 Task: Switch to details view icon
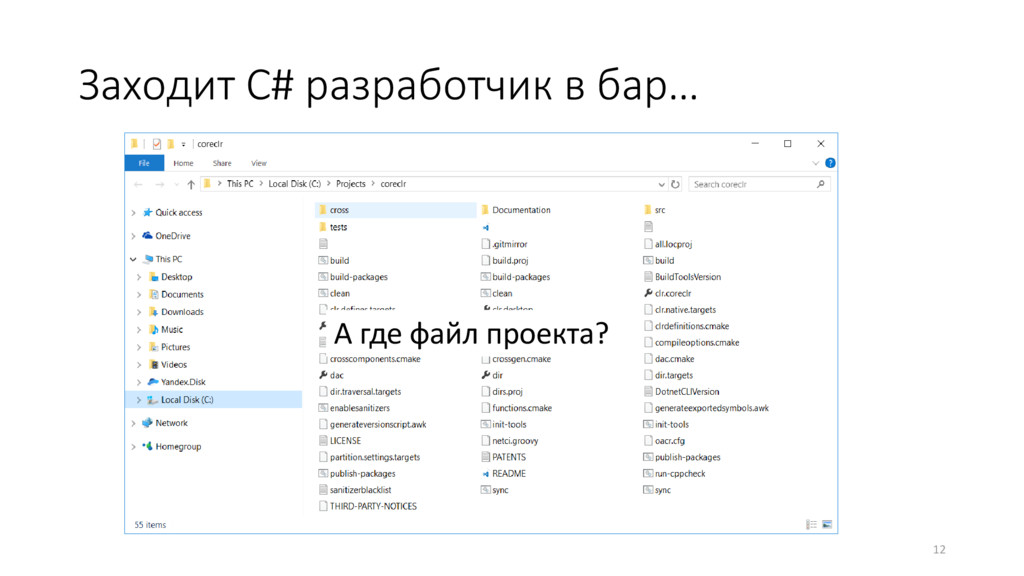[x=811, y=524]
